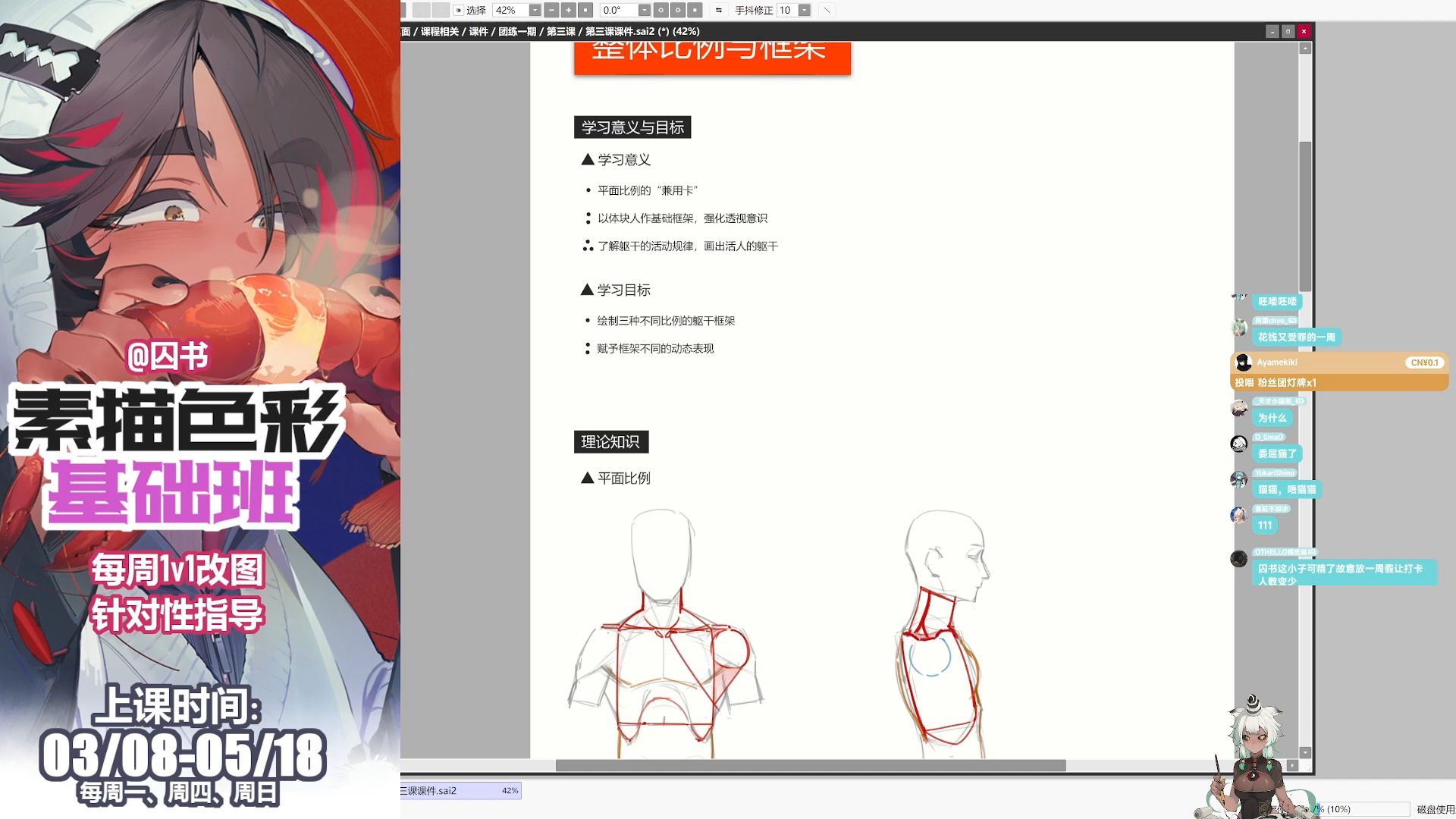Screen dimensions: 1456x819
Task: Click the vertical scrollbar down arrow
Action: 1305,752
